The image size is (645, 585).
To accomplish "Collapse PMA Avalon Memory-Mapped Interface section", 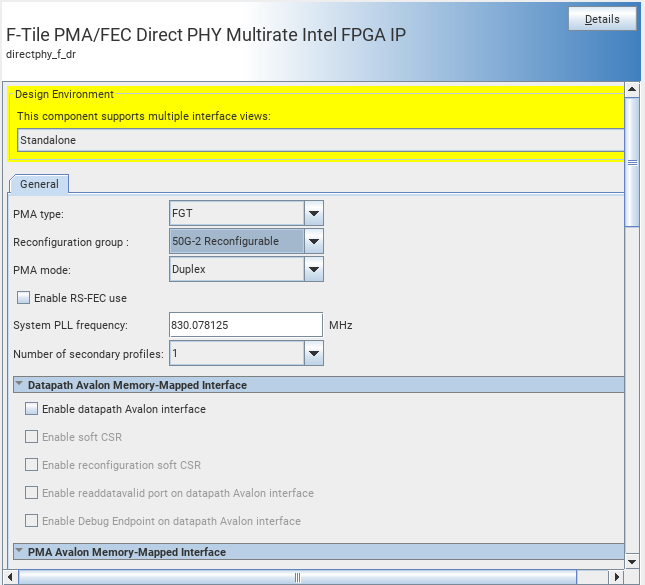I will coord(19,551).
